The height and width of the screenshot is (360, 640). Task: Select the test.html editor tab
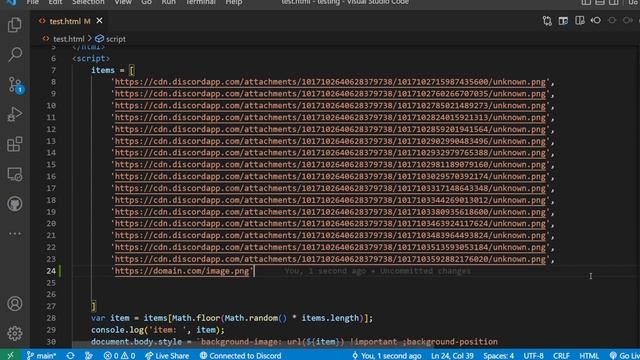(70, 21)
